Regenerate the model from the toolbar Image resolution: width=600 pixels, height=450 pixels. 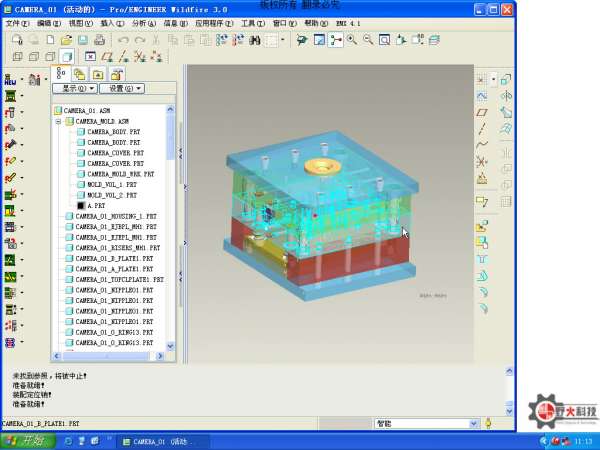tap(222, 40)
